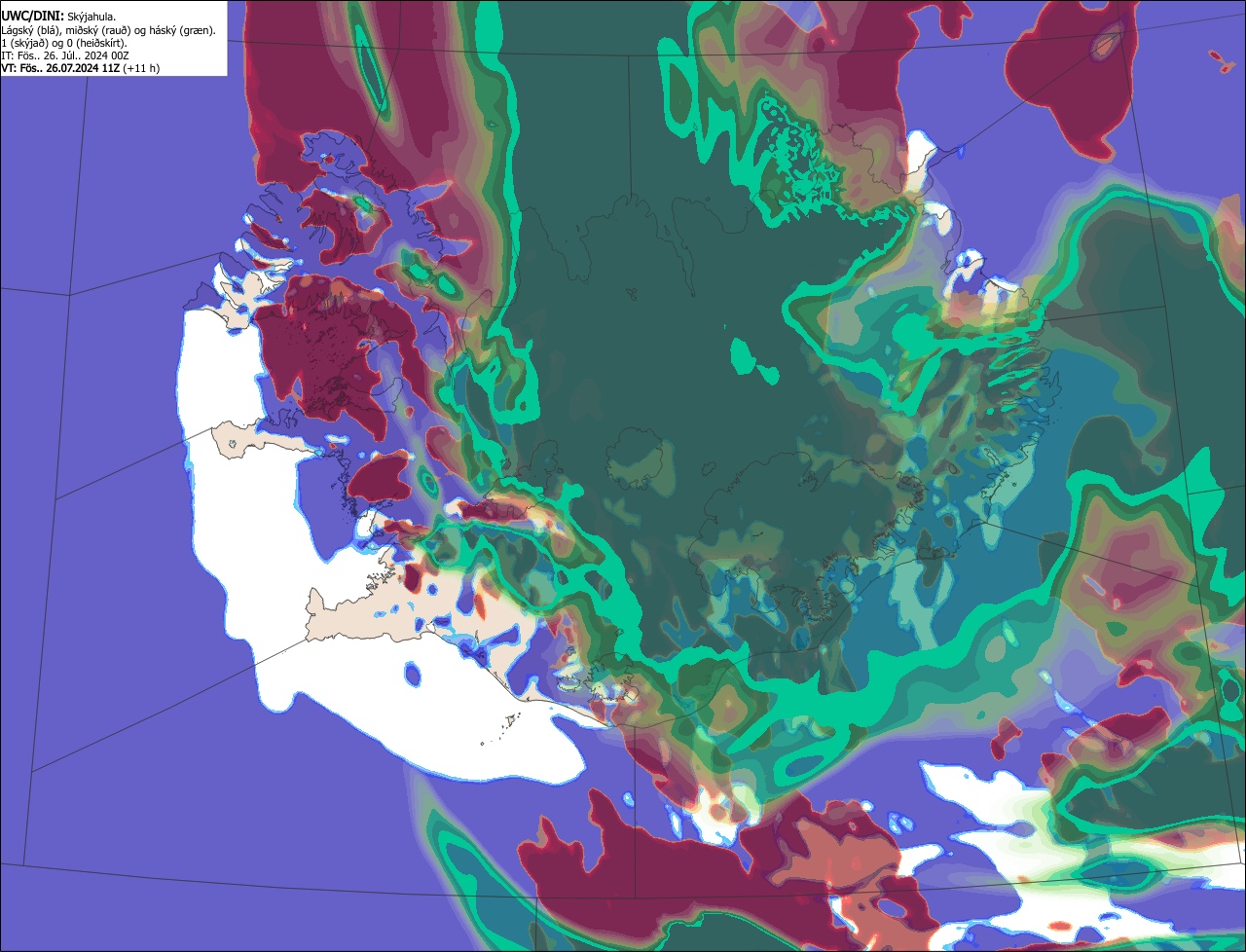
Task: Click the 'Lágský (blá), miðský (rauð)' legend line
Action: (x=109, y=30)
